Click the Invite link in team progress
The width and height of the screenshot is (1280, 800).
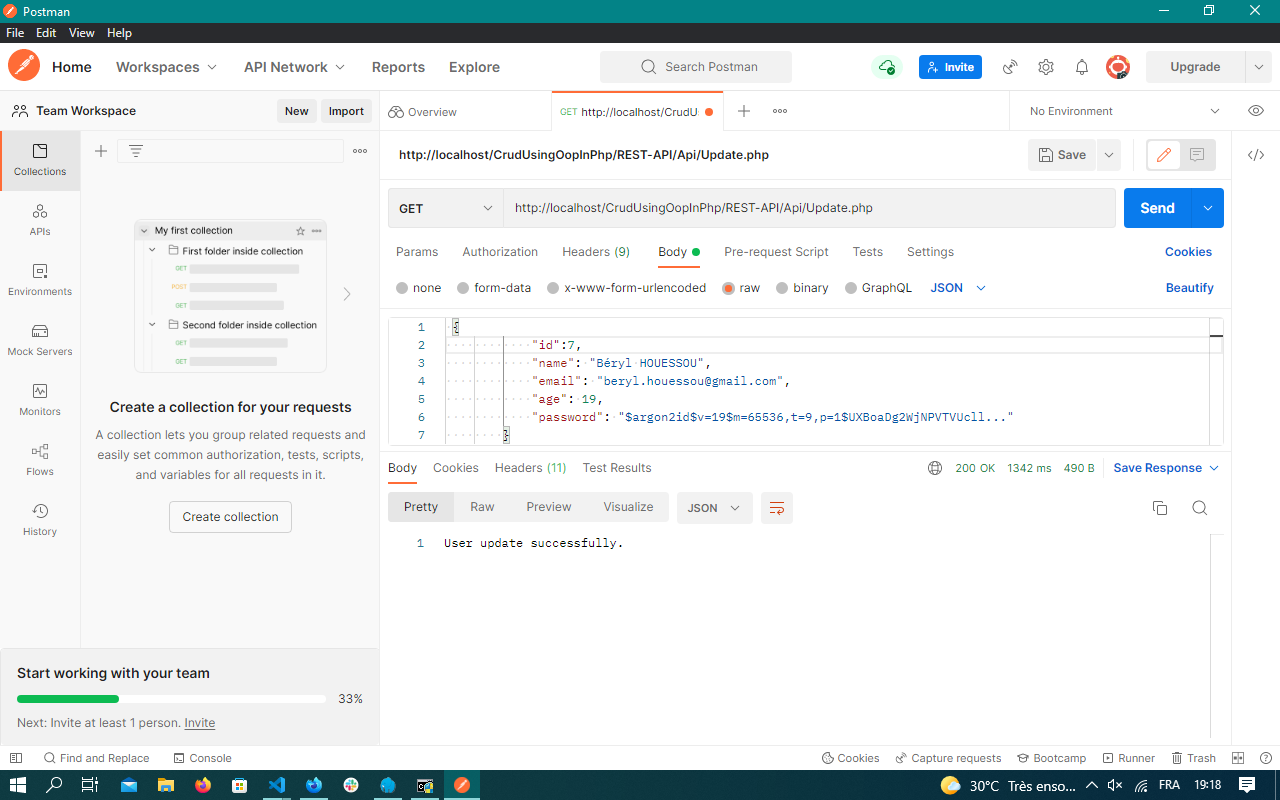200,723
